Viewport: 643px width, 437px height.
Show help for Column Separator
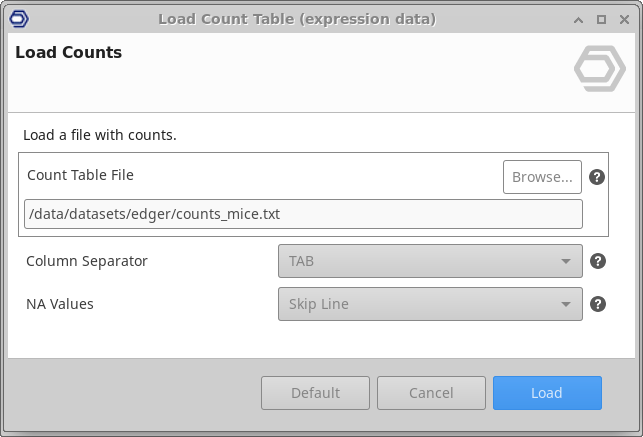point(597,261)
